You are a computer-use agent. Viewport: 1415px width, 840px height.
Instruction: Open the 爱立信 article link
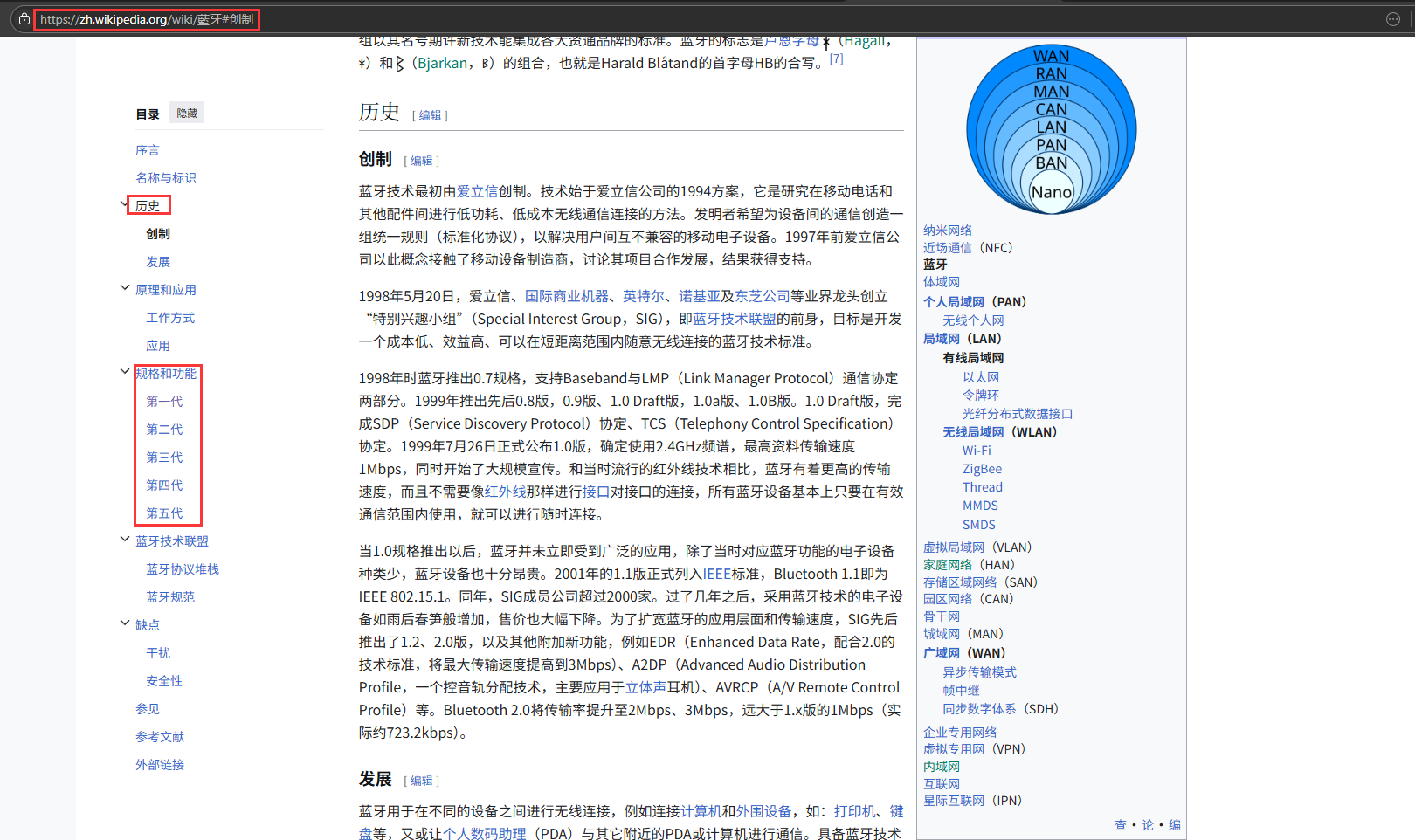pos(478,191)
